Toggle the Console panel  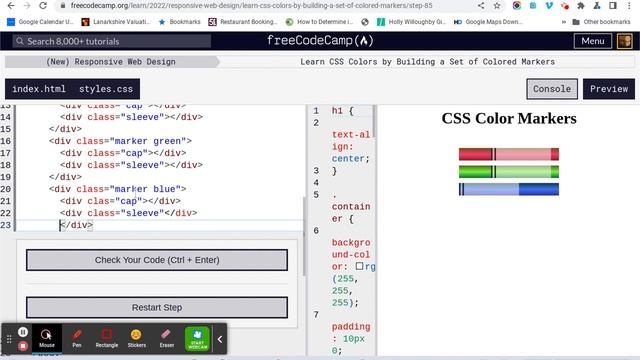point(552,89)
